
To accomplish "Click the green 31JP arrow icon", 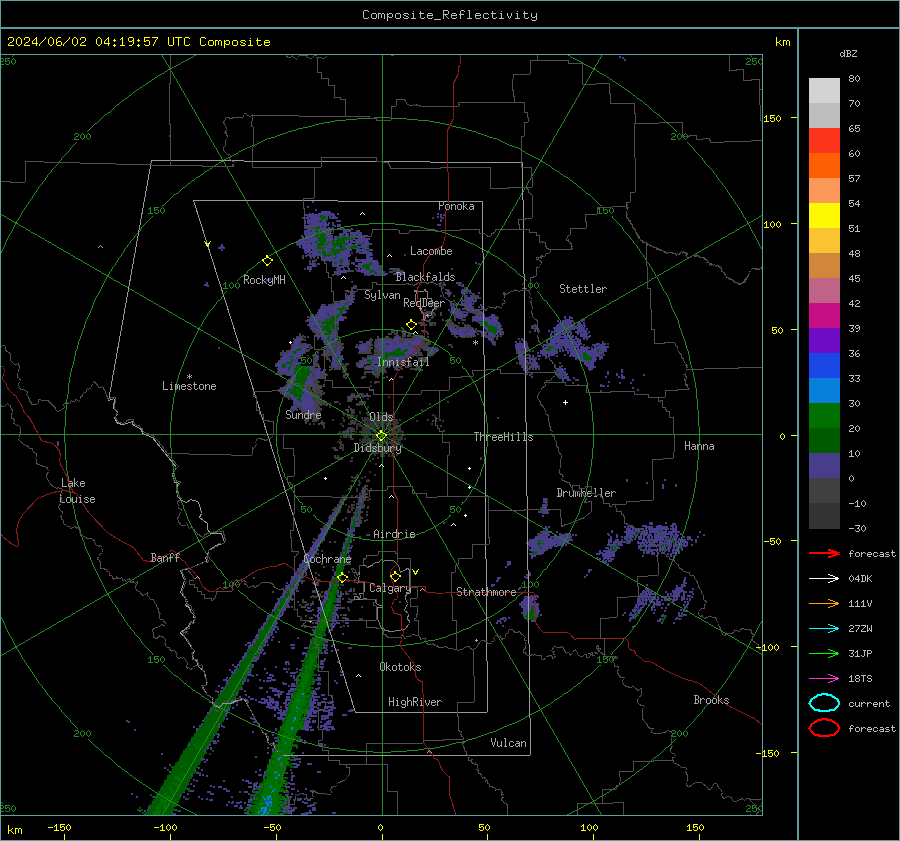I will coord(824,653).
